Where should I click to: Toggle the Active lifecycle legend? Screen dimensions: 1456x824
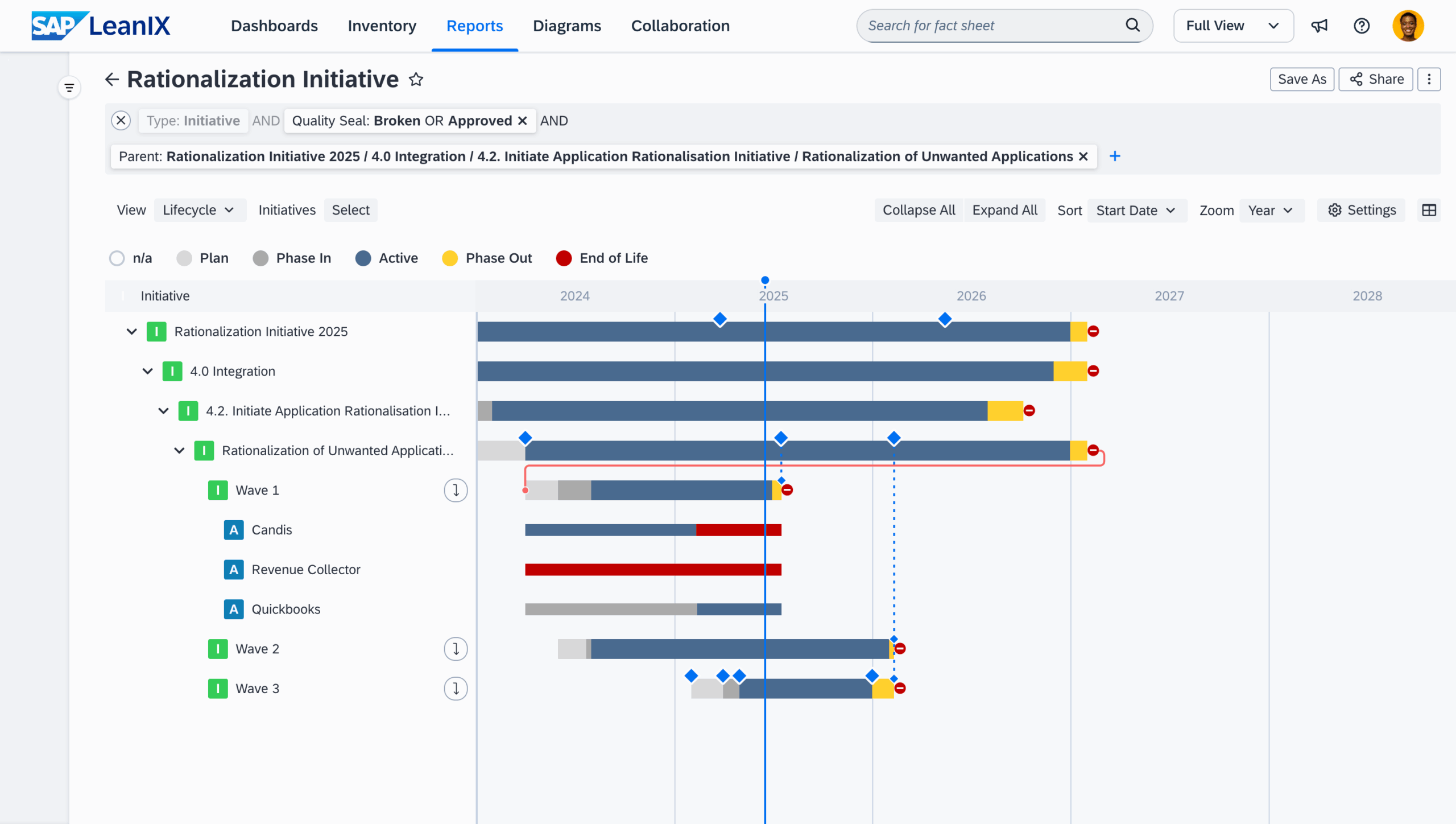387,258
